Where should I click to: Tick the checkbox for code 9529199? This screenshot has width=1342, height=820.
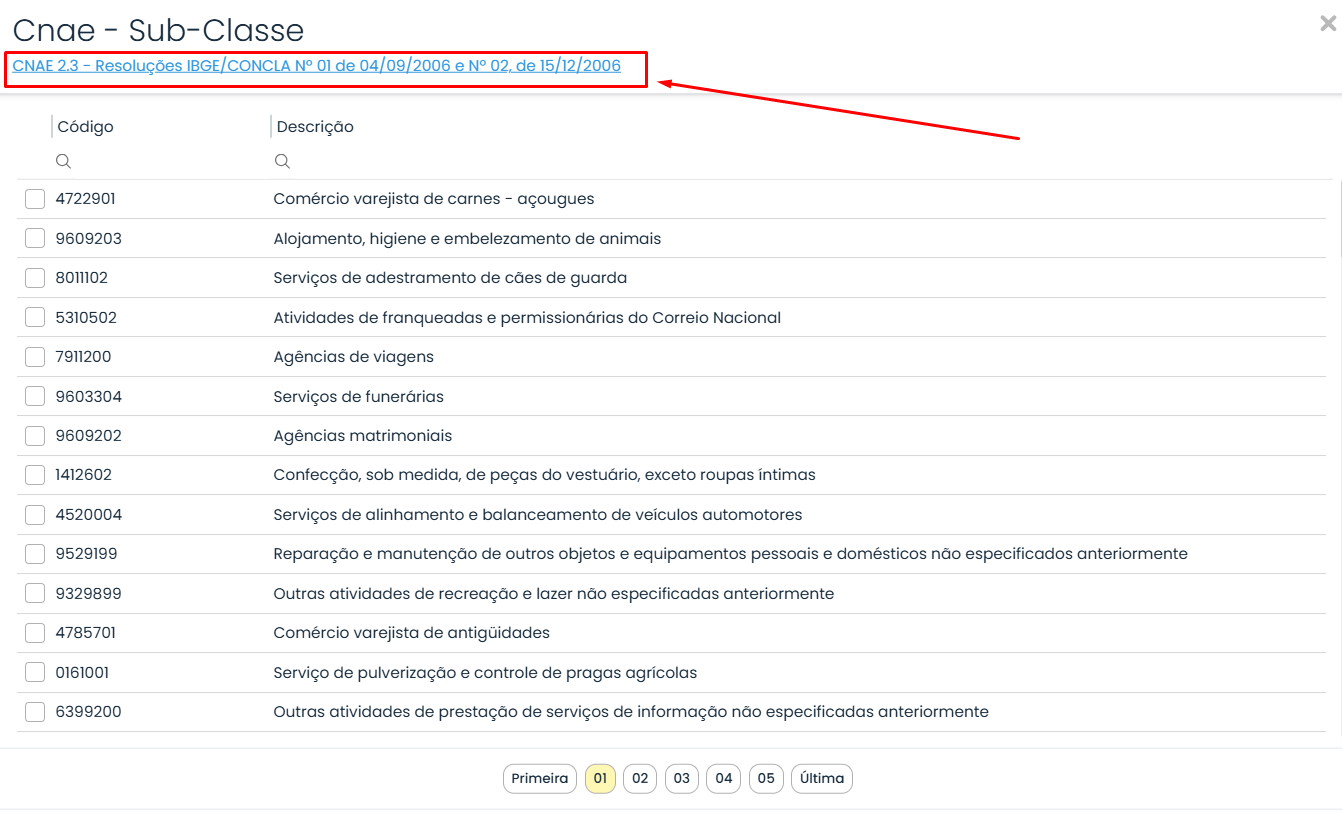tap(35, 554)
